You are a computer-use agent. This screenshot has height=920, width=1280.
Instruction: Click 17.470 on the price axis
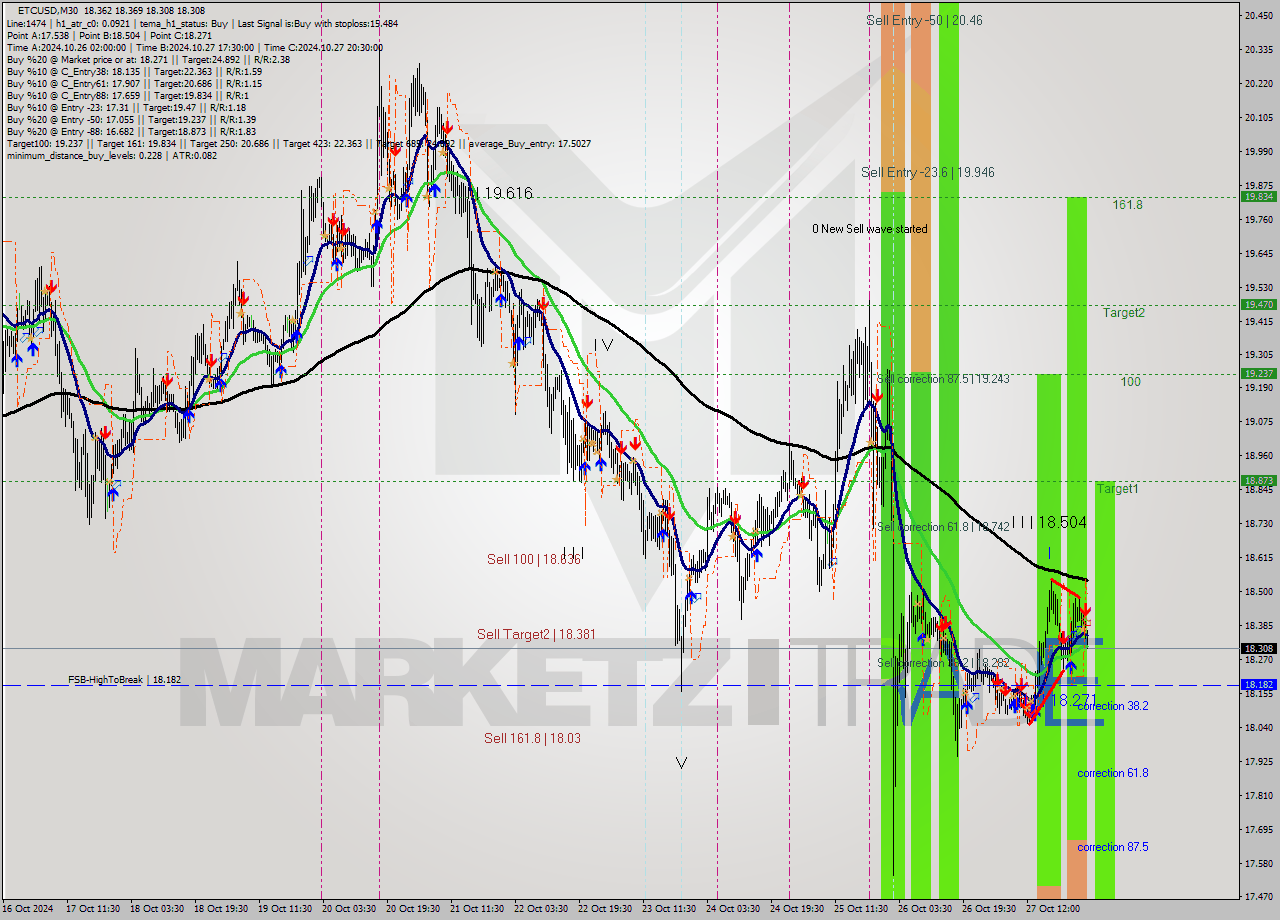(1258, 896)
